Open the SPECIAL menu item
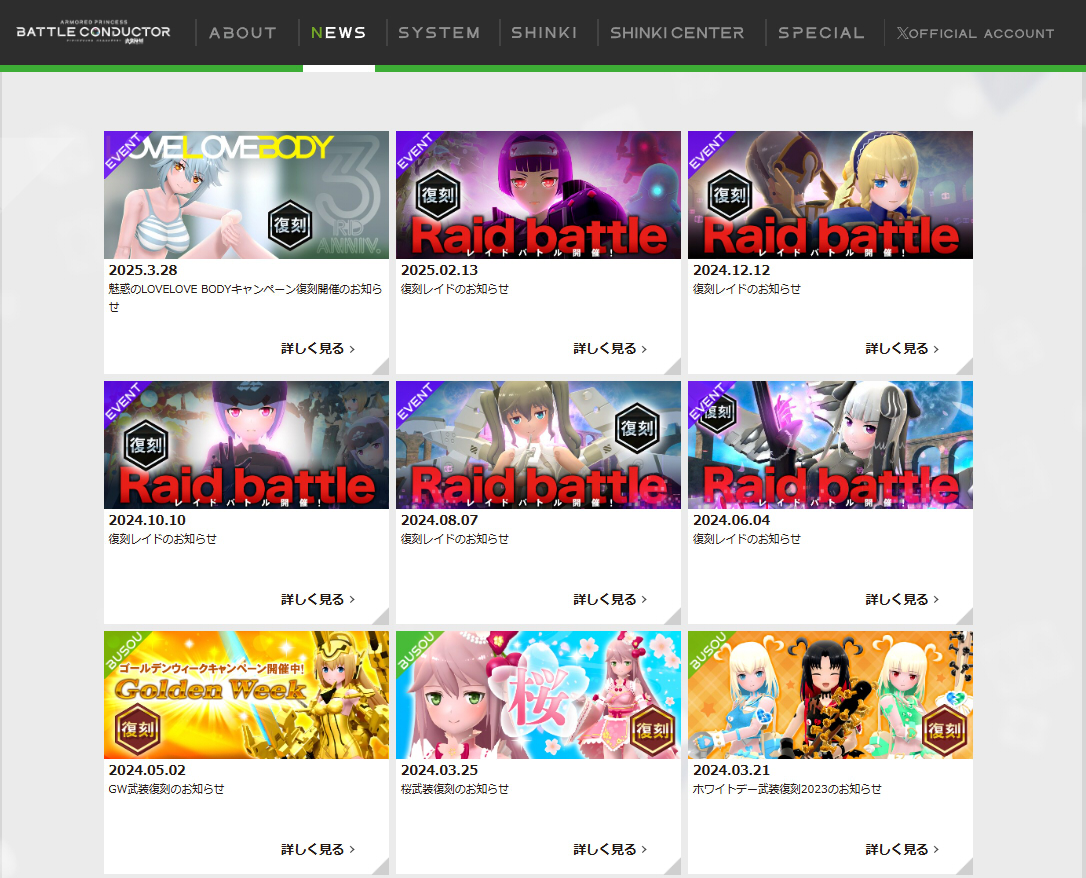The height and width of the screenshot is (878, 1086). pos(821,33)
